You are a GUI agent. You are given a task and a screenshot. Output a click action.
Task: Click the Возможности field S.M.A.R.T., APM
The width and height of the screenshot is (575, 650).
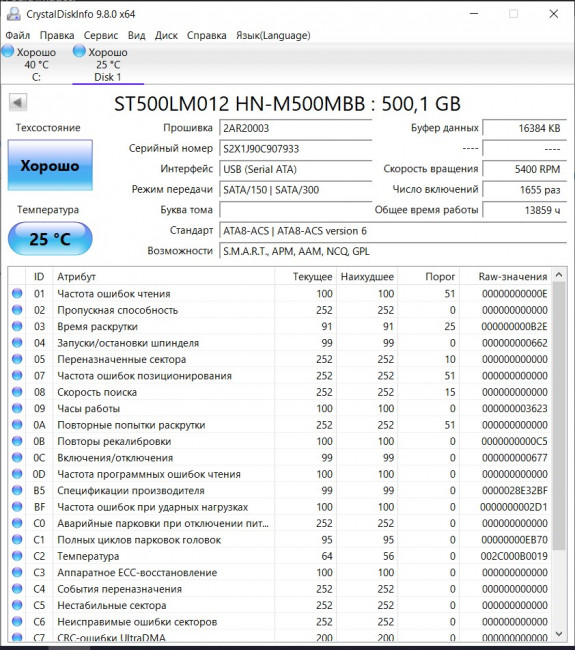(393, 251)
